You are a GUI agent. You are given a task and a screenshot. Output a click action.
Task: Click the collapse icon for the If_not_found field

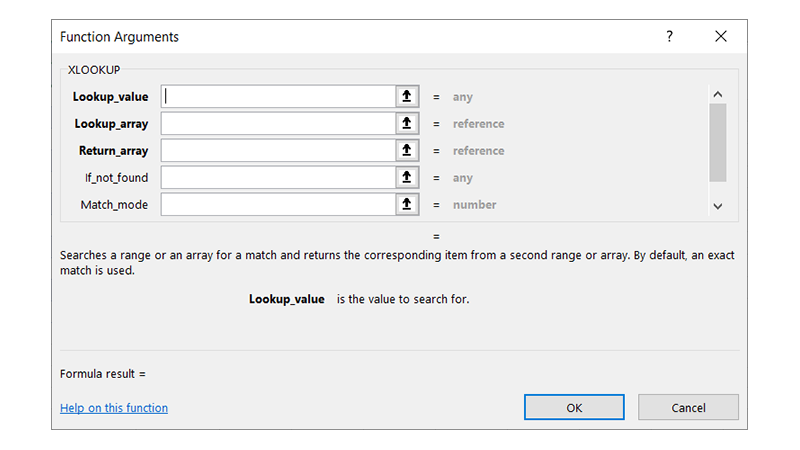407,178
